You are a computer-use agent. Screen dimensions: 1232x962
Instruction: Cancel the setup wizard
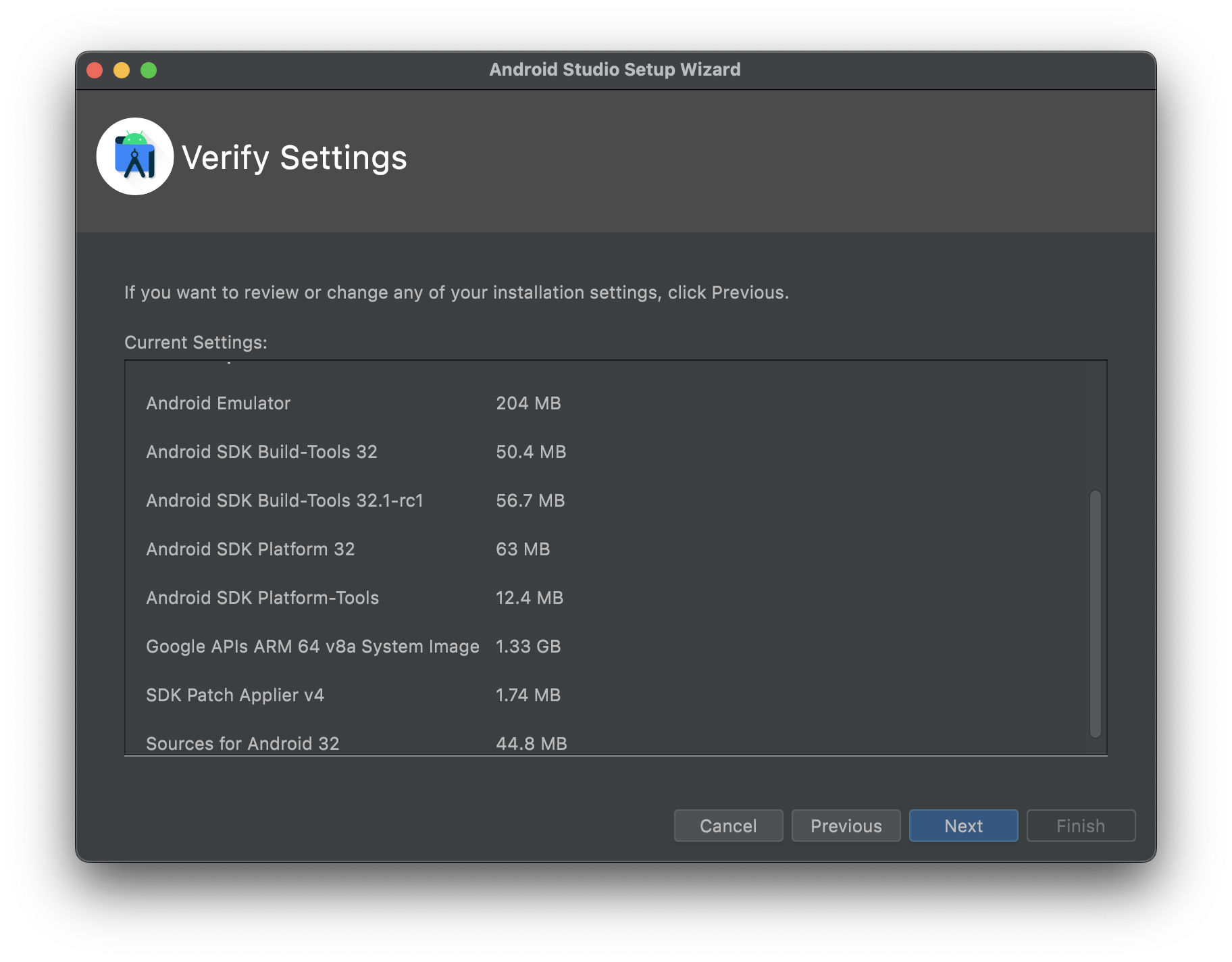[728, 826]
